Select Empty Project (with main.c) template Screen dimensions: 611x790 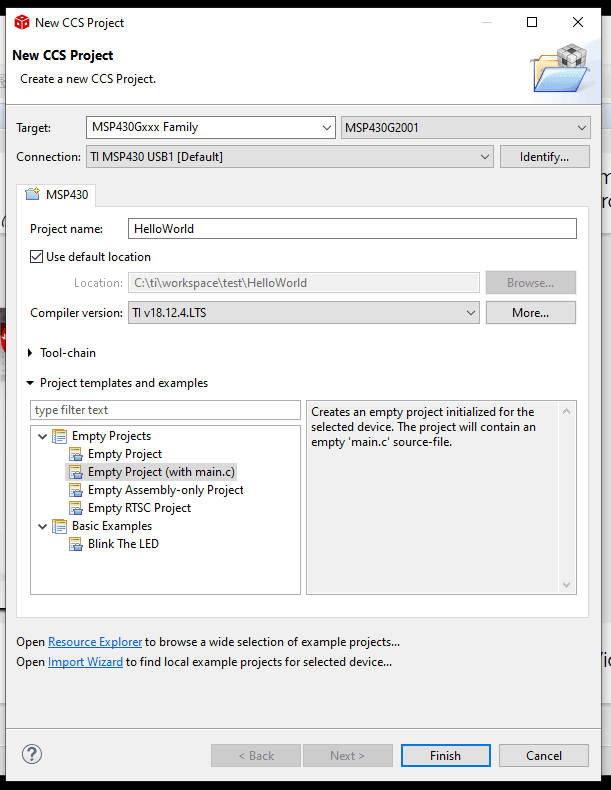click(x=161, y=472)
